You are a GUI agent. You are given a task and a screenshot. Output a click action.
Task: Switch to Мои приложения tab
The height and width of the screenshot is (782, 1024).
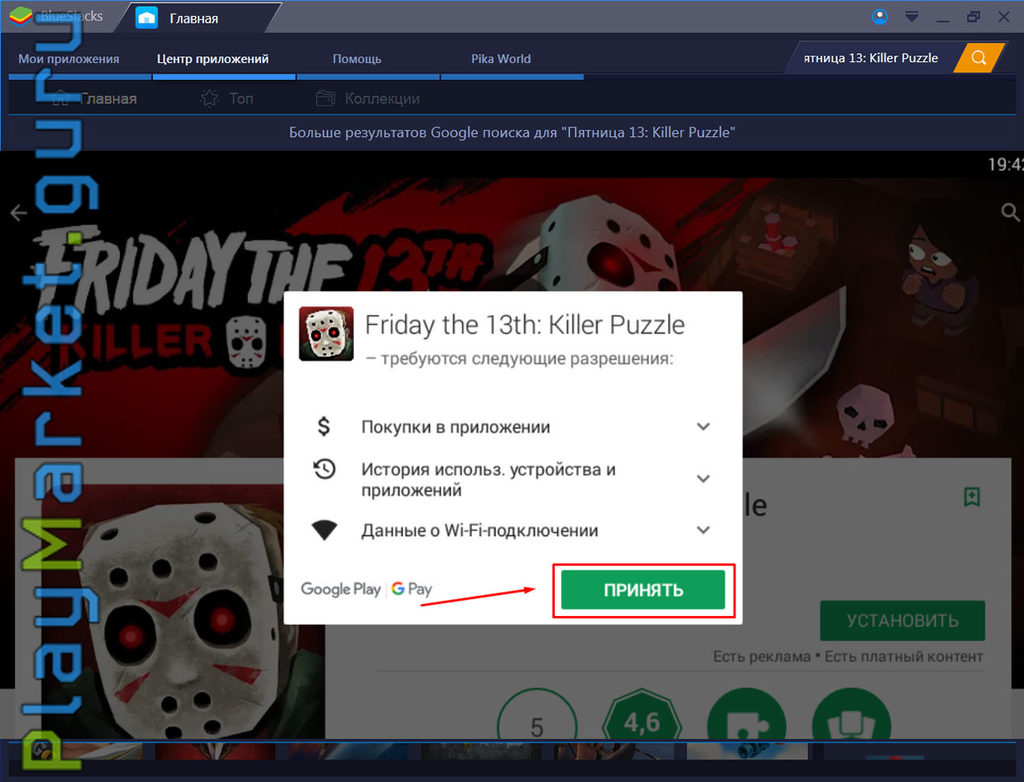point(69,59)
